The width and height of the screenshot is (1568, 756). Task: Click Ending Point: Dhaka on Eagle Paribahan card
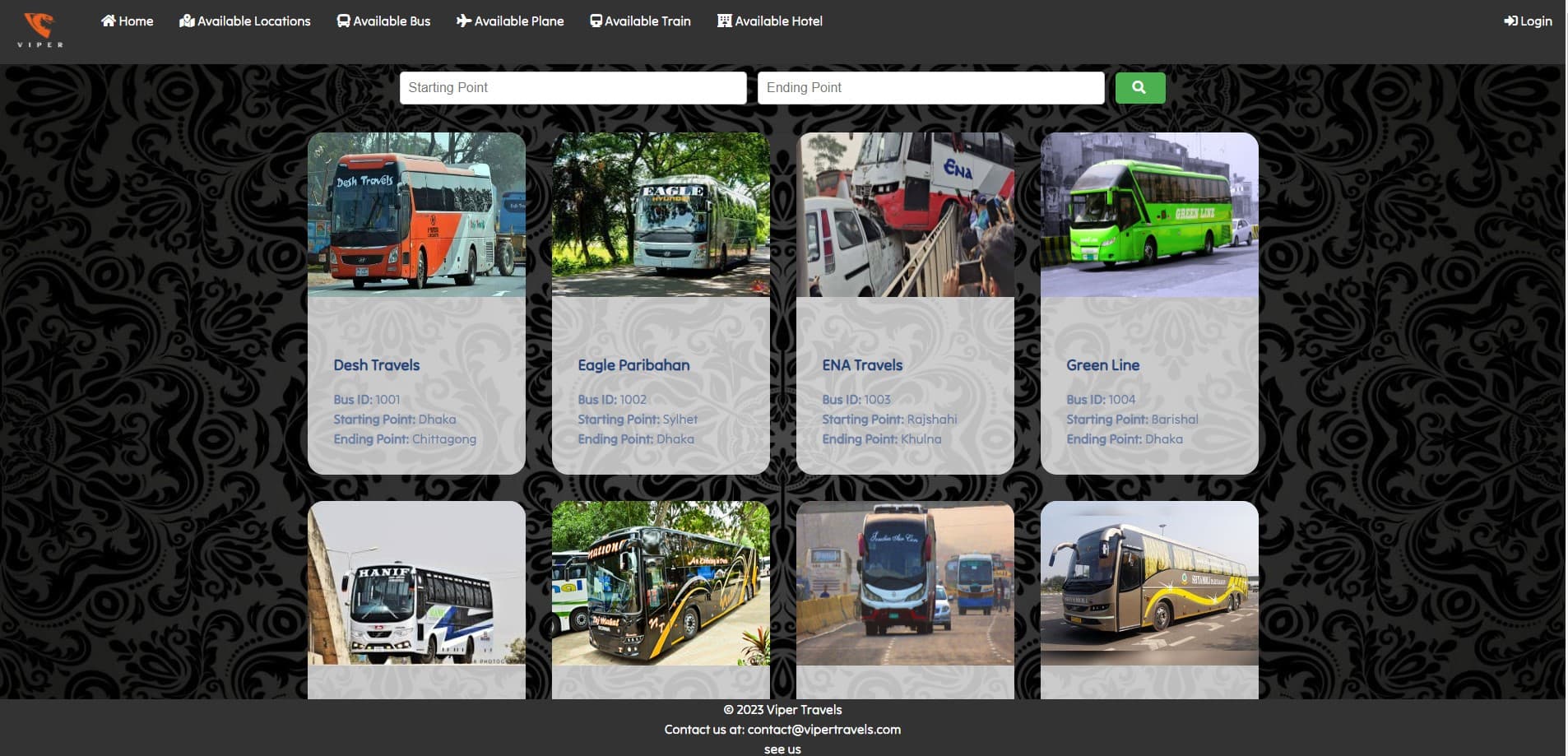point(636,439)
